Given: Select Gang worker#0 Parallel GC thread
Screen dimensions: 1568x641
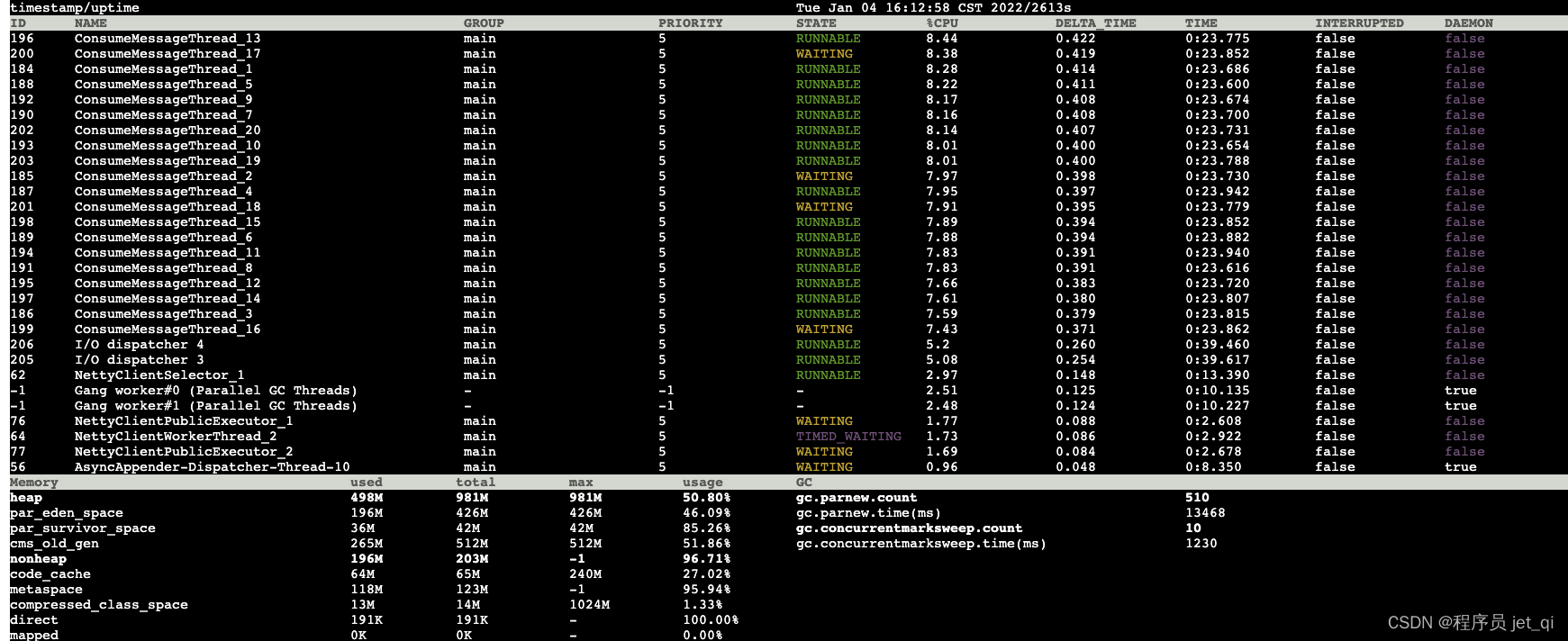Looking at the screenshot, I should (215, 391).
